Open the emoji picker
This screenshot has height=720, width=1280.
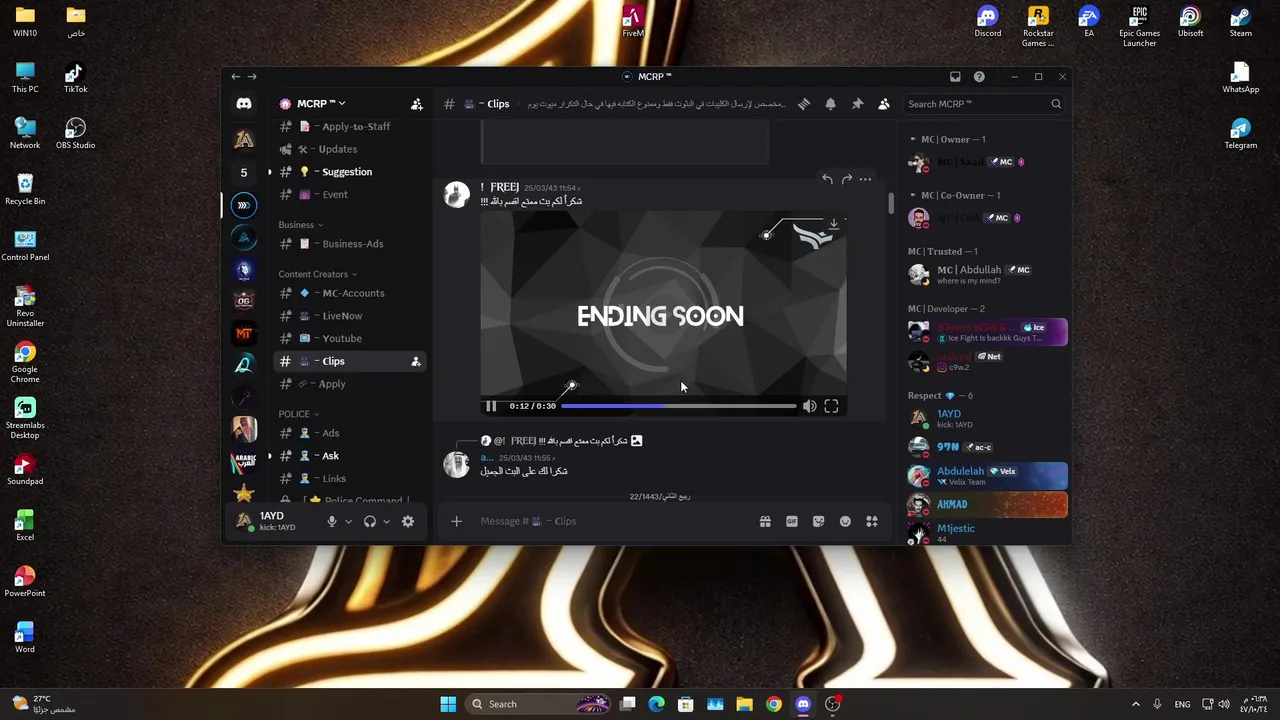coord(845,521)
